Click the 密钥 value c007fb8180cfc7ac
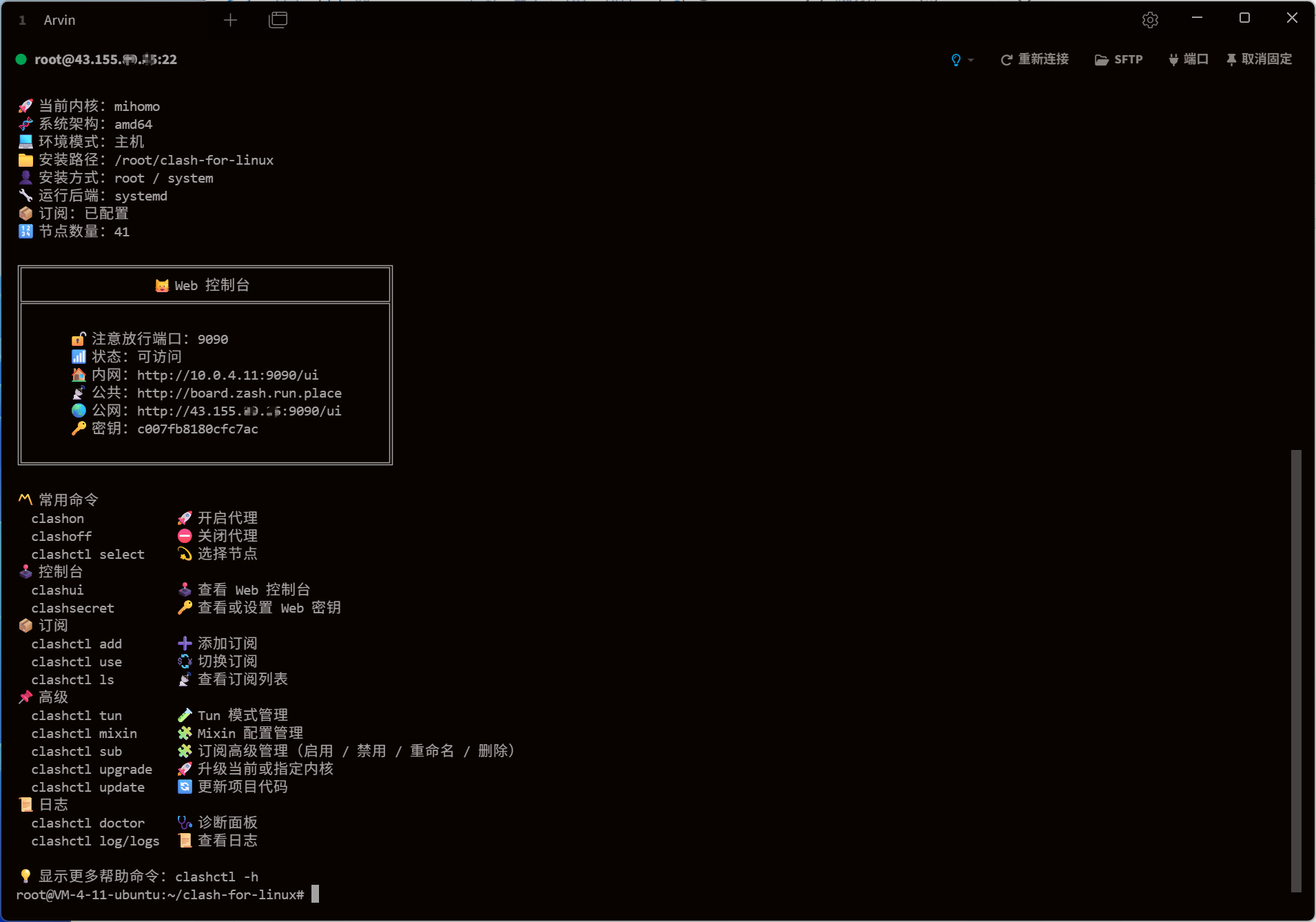Screen dimensions: 1316x922 coord(198,429)
